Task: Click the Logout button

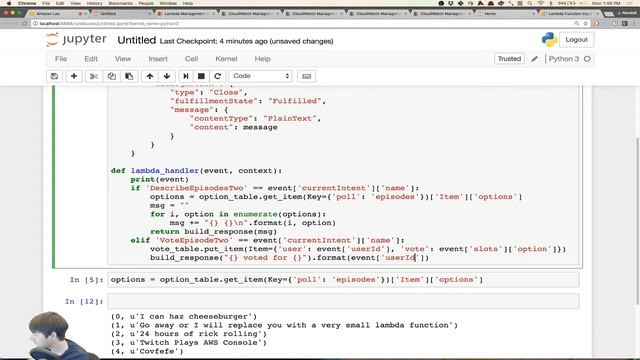Action: (576, 40)
